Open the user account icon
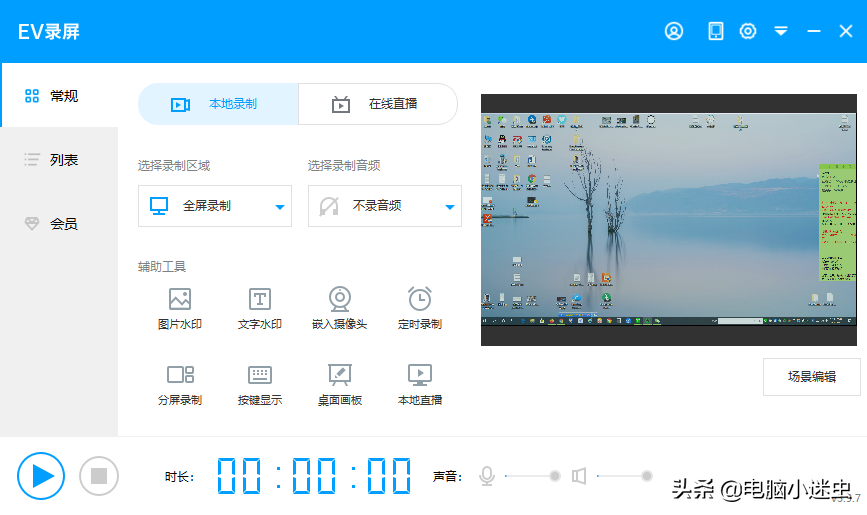This screenshot has width=867, height=515. pyautogui.click(x=673, y=31)
